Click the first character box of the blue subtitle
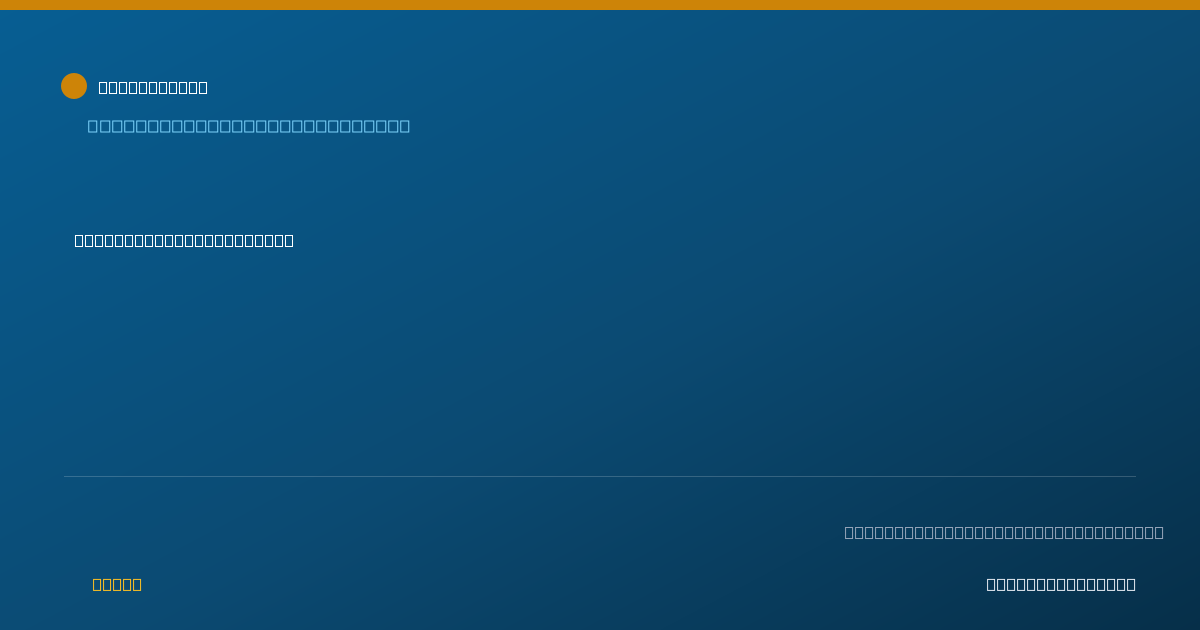The width and height of the screenshot is (1200, 630). pos(94,126)
